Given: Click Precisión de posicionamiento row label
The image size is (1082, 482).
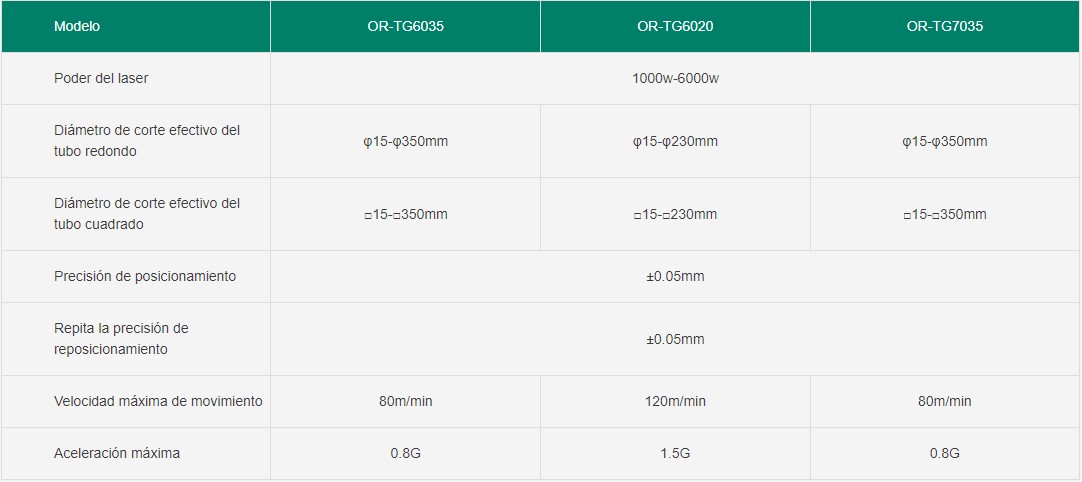Looking at the screenshot, I should 145,276.
